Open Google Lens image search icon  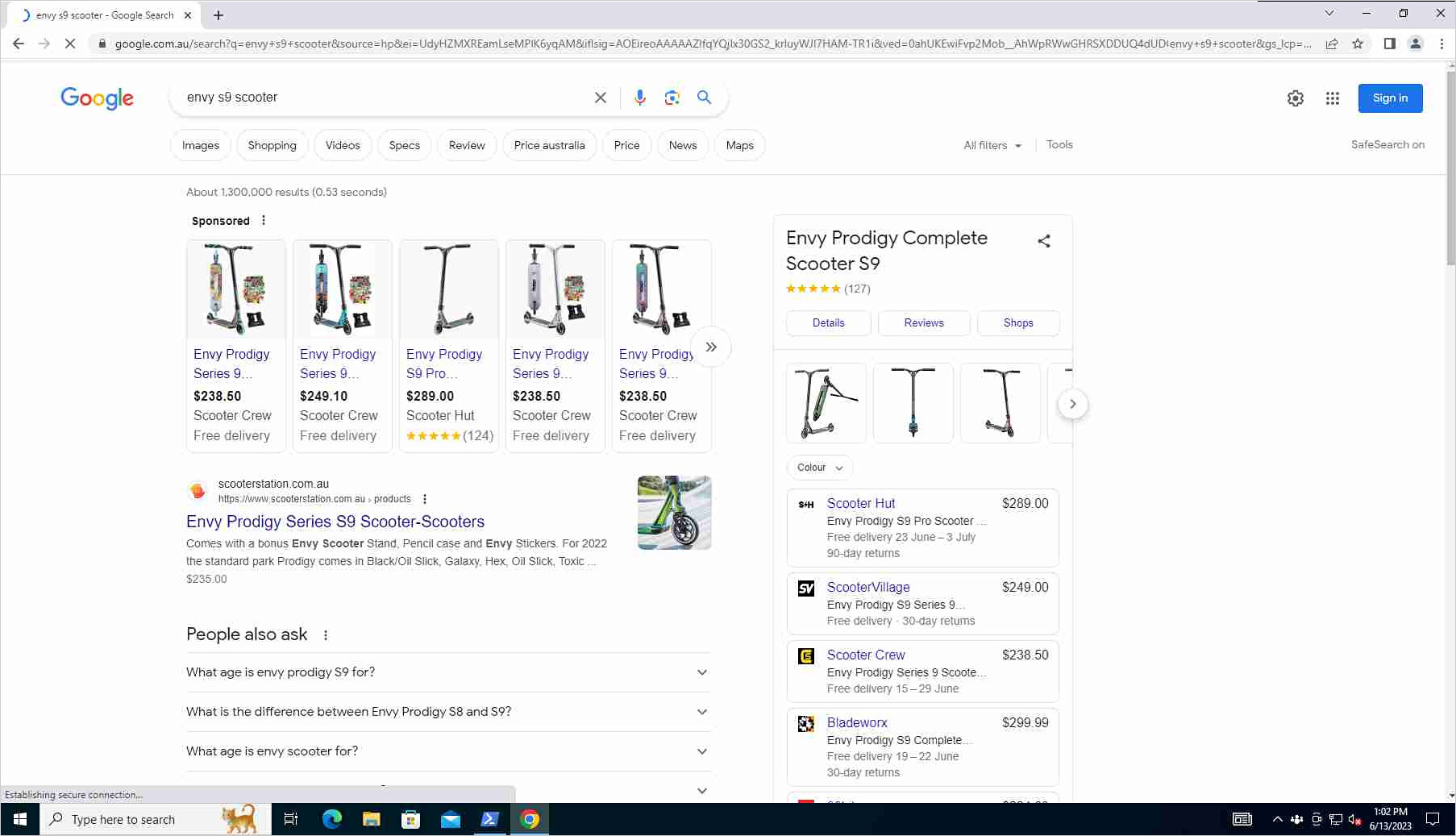(672, 98)
